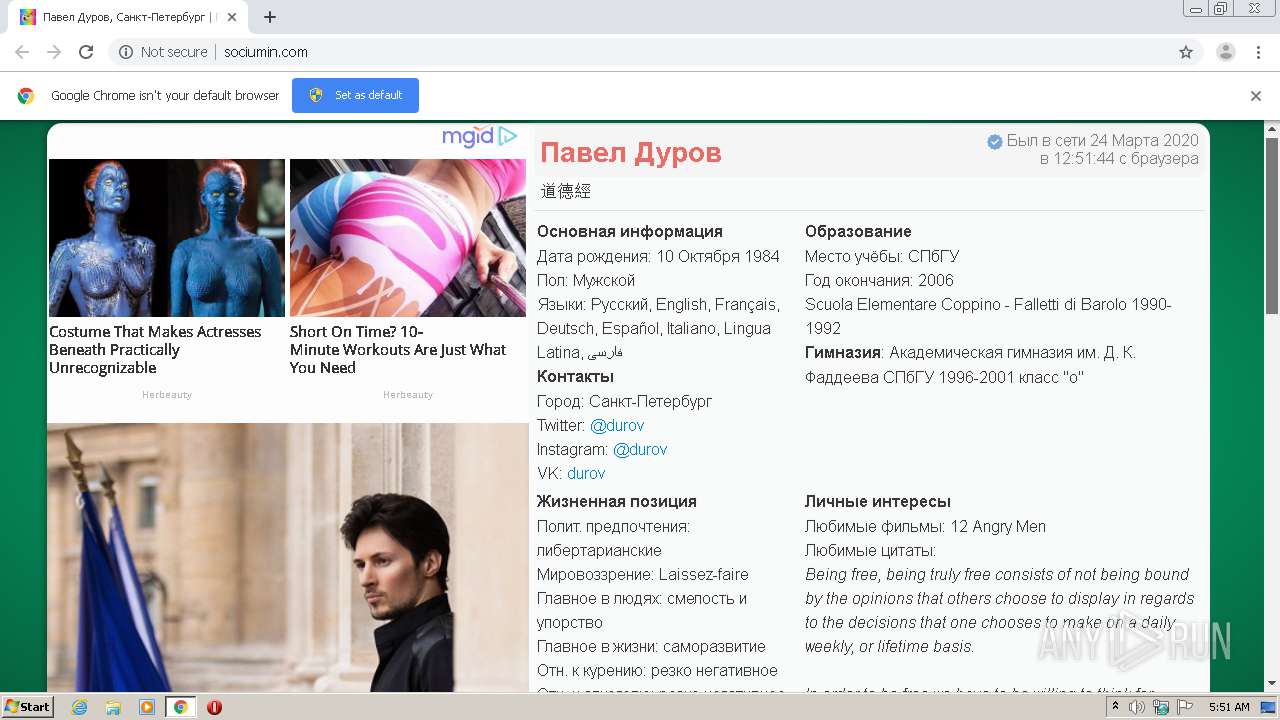Click the verified badge next to last-seen text
The image size is (1280, 720).
[994, 142]
